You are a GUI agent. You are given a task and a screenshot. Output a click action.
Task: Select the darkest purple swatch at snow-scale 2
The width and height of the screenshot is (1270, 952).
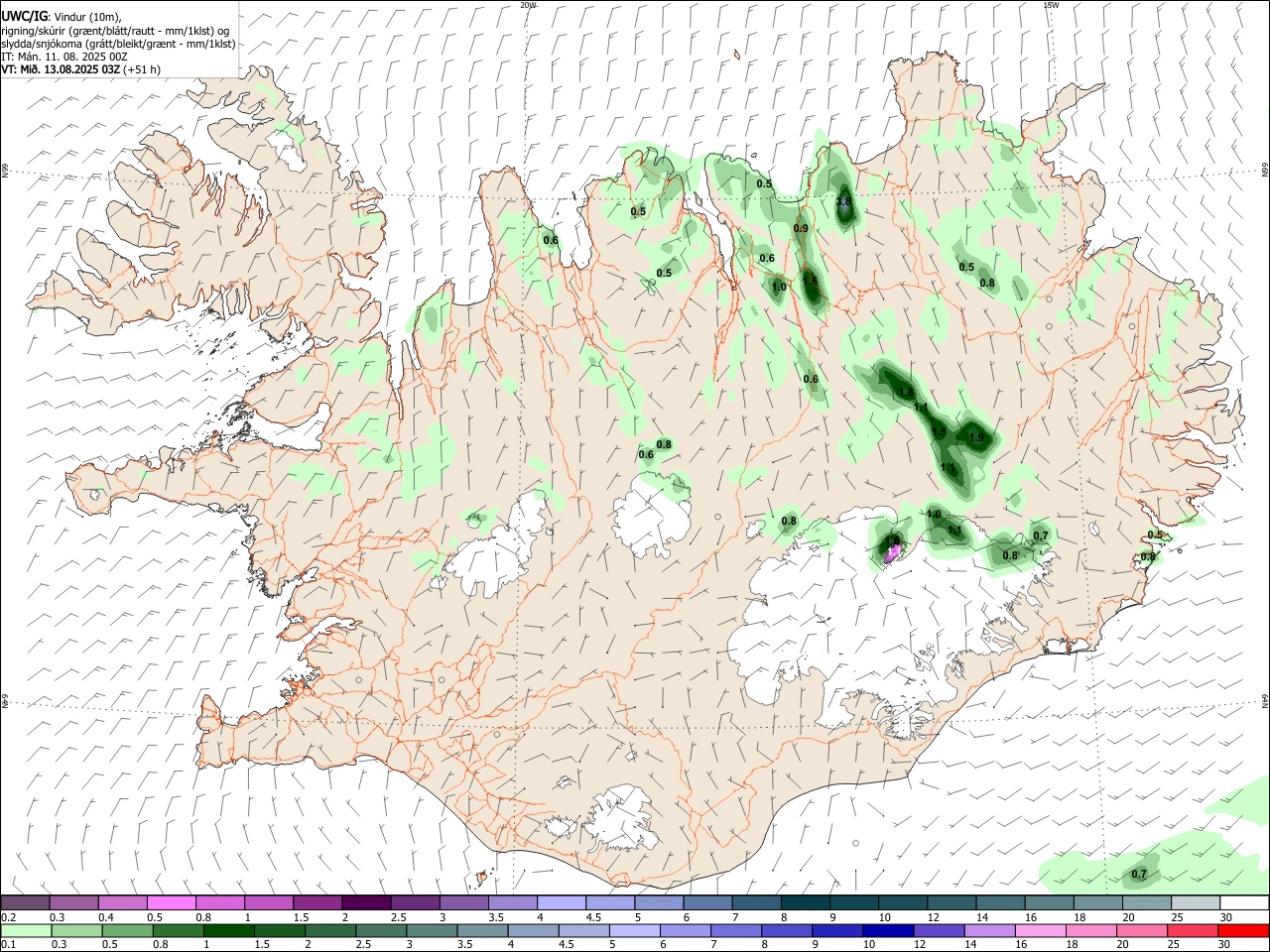(365, 903)
